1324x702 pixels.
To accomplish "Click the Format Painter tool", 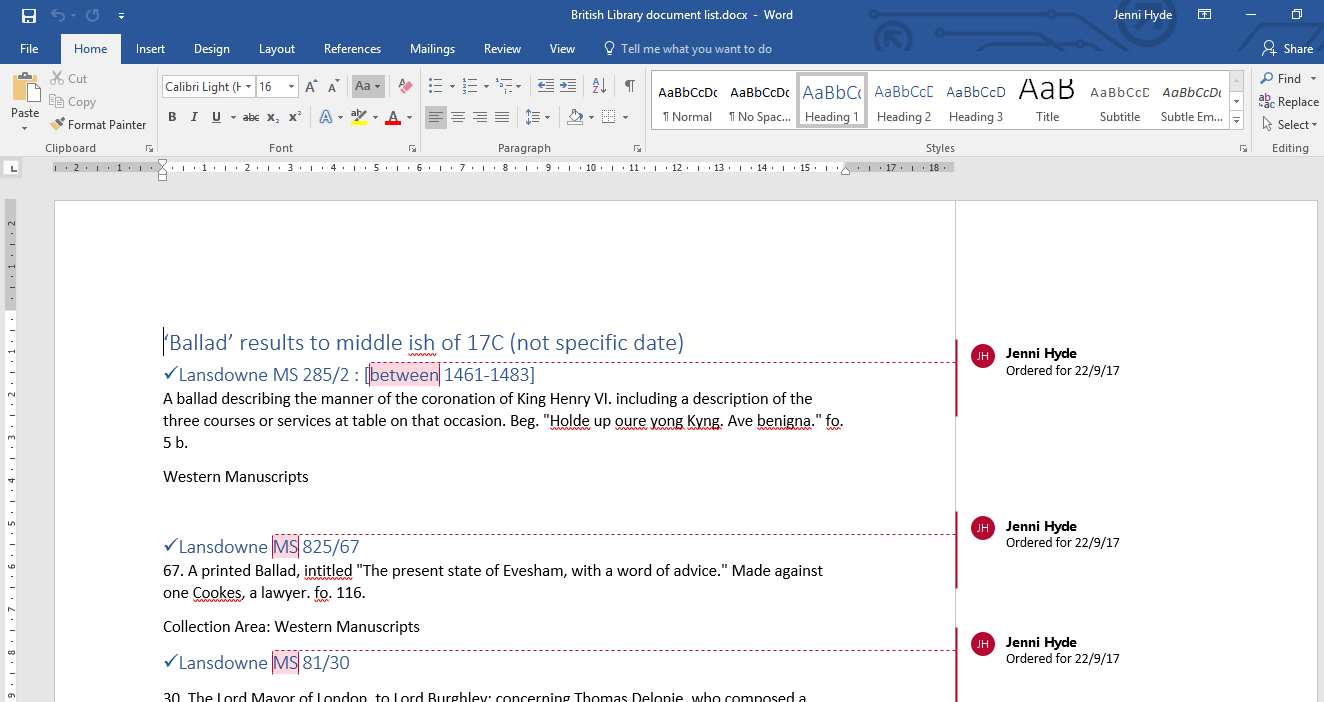I will [98, 125].
